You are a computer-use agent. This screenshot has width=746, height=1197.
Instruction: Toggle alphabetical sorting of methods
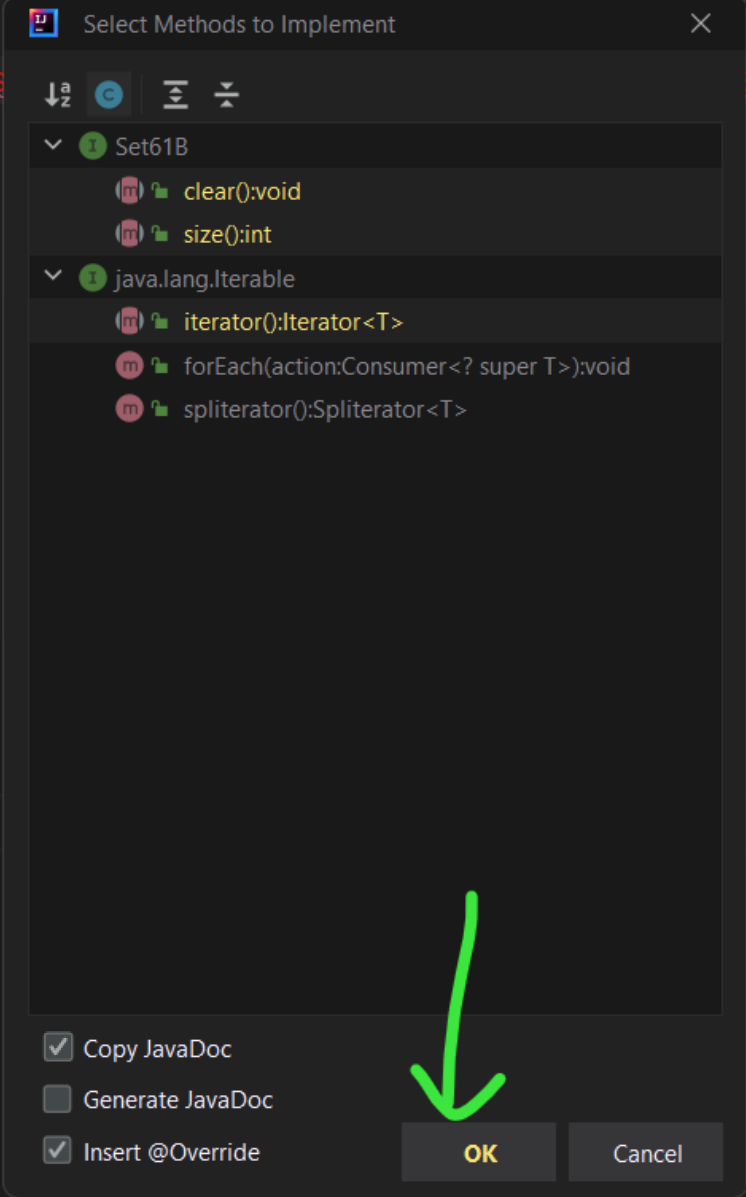click(57, 94)
